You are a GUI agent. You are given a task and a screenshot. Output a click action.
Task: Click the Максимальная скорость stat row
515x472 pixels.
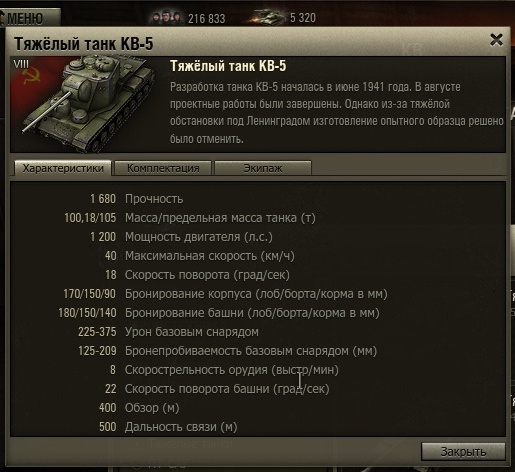pyautogui.click(x=200, y=256)
